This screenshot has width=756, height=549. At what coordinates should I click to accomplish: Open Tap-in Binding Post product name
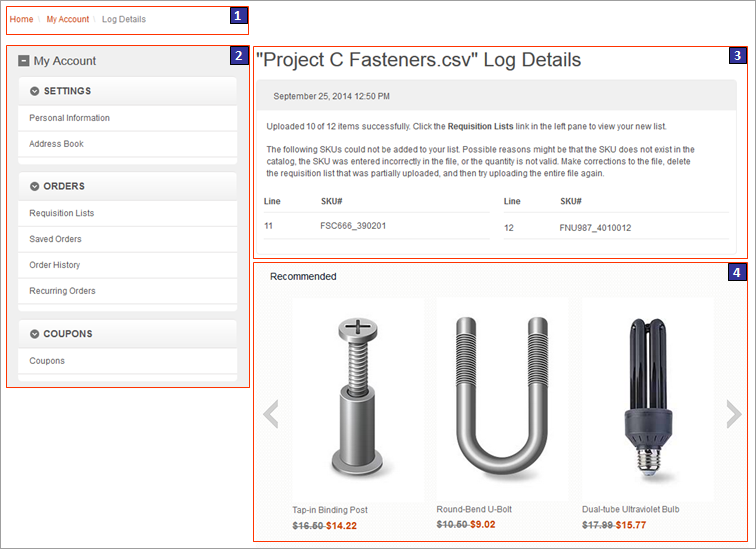[330, 510]
